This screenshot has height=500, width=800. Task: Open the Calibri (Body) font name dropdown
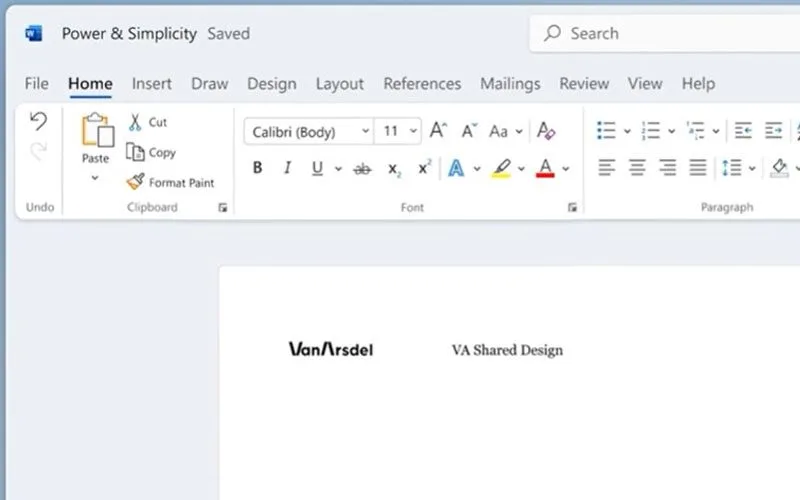click(365, 131)
